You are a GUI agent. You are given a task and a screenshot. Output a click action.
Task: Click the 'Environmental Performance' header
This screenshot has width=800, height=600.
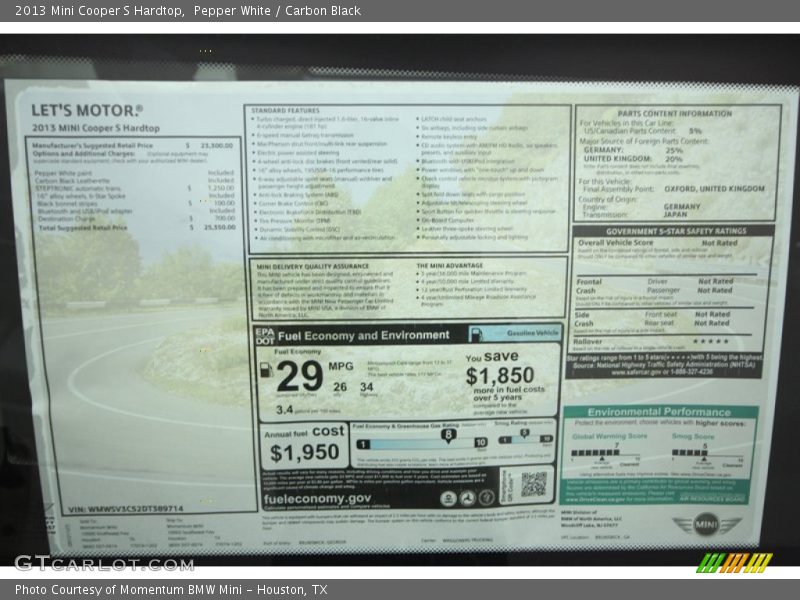[x=659, y=412]
